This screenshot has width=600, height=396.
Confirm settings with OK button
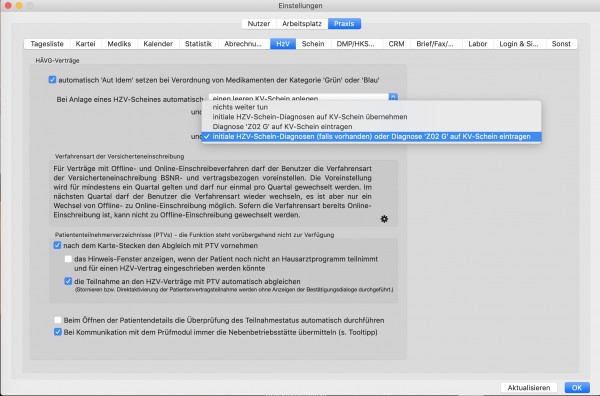point(577,388)
